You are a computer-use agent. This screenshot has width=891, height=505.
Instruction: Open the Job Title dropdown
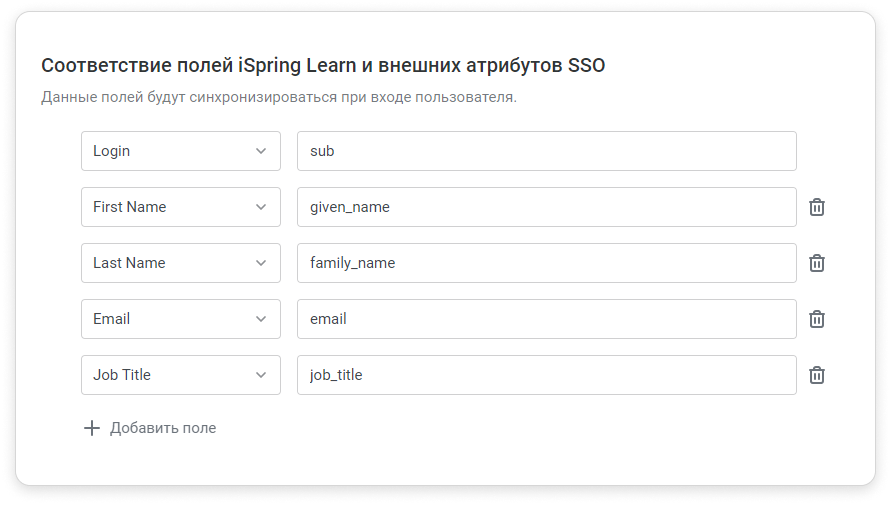point(181,375)
